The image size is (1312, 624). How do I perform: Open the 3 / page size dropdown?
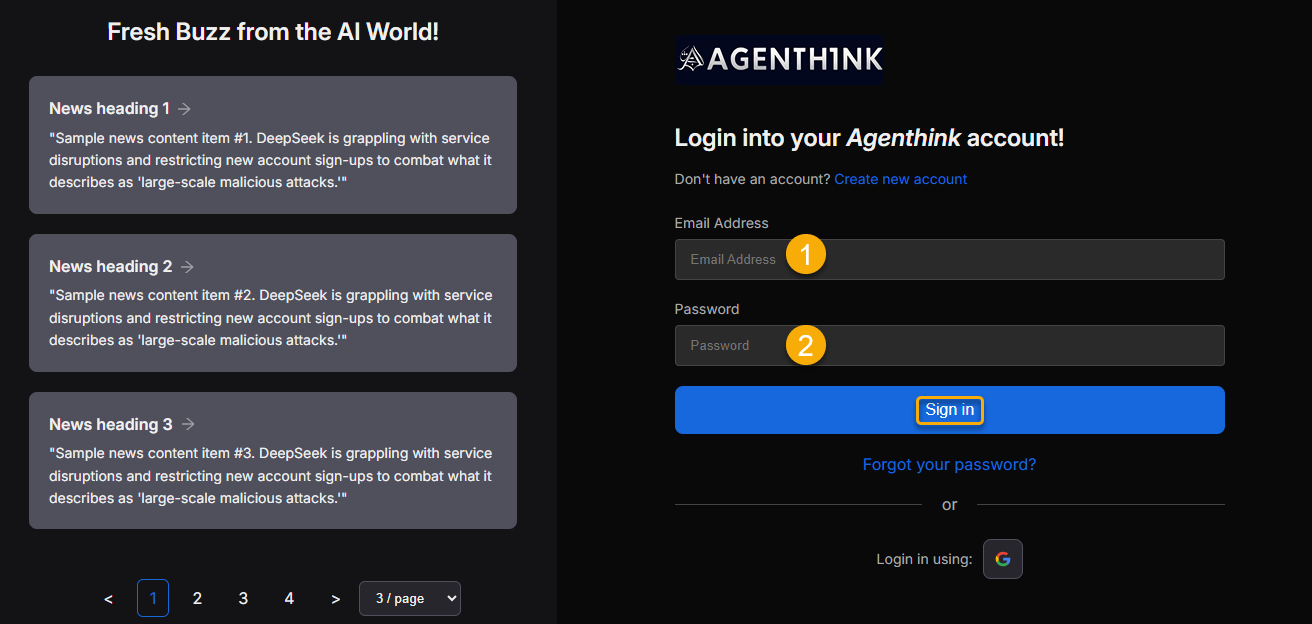pos(410,598)
